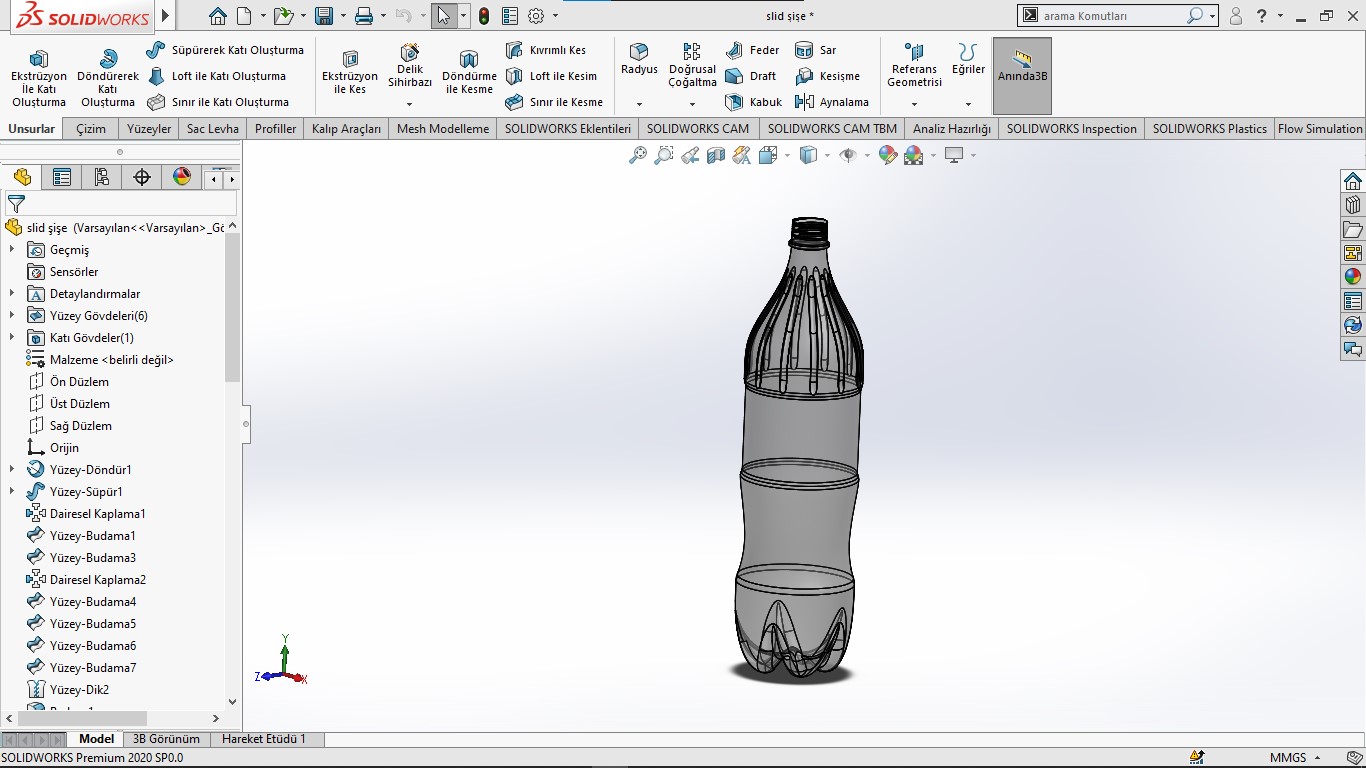Open the DisplayManager color ball tab
Viewport: 1366px width, 768px height.
182,178
